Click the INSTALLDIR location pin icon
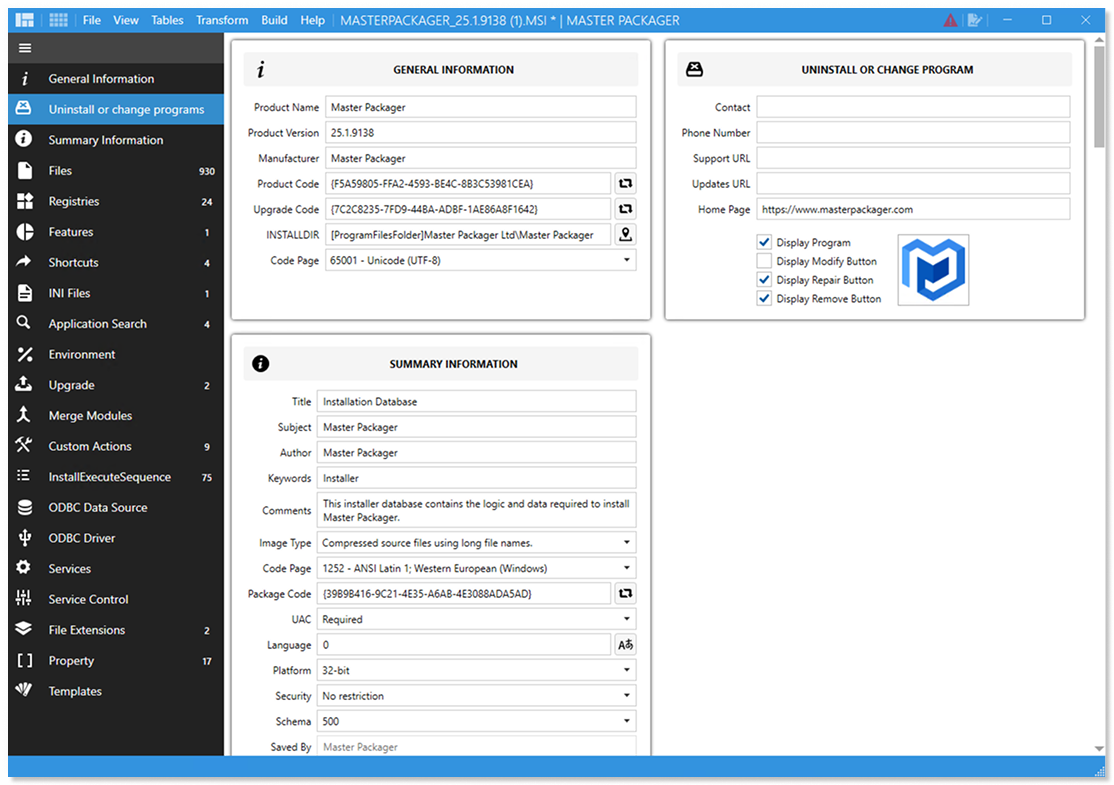This screenshot has height=785, width=1114. [625, 235]
